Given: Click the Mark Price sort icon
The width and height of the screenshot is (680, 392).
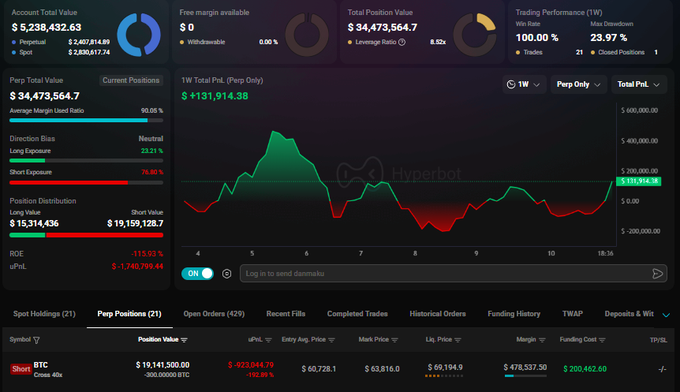Looking at the screenshot, I should [394, 340].
